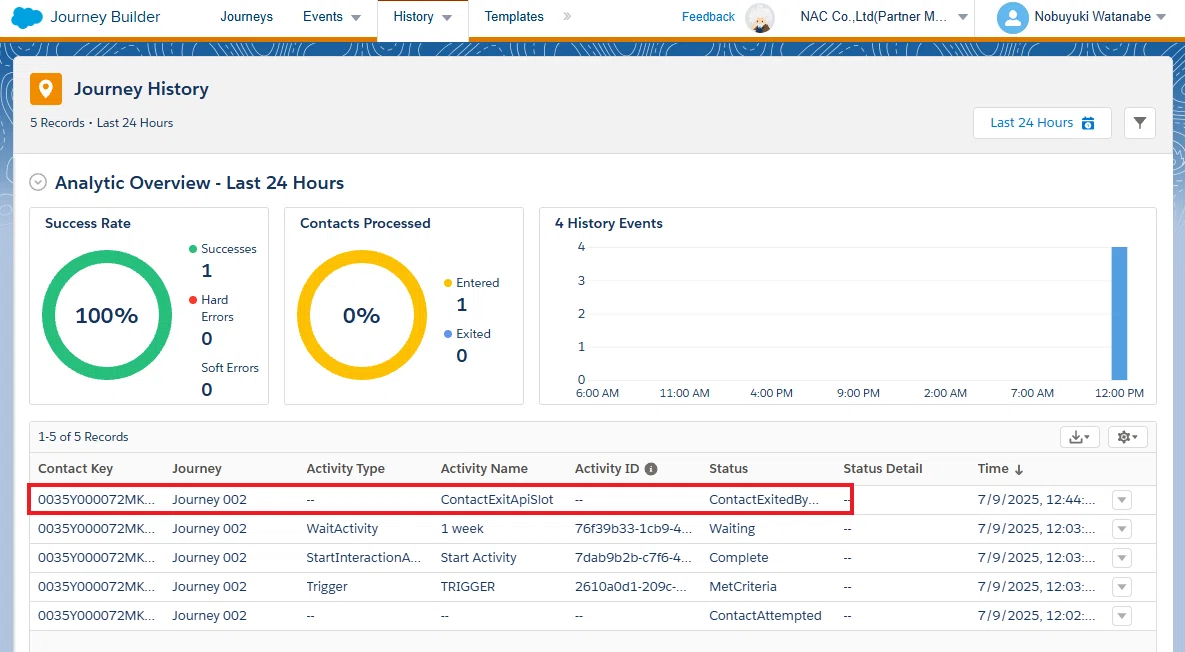Click the Last 24 Hours button

1041,123
